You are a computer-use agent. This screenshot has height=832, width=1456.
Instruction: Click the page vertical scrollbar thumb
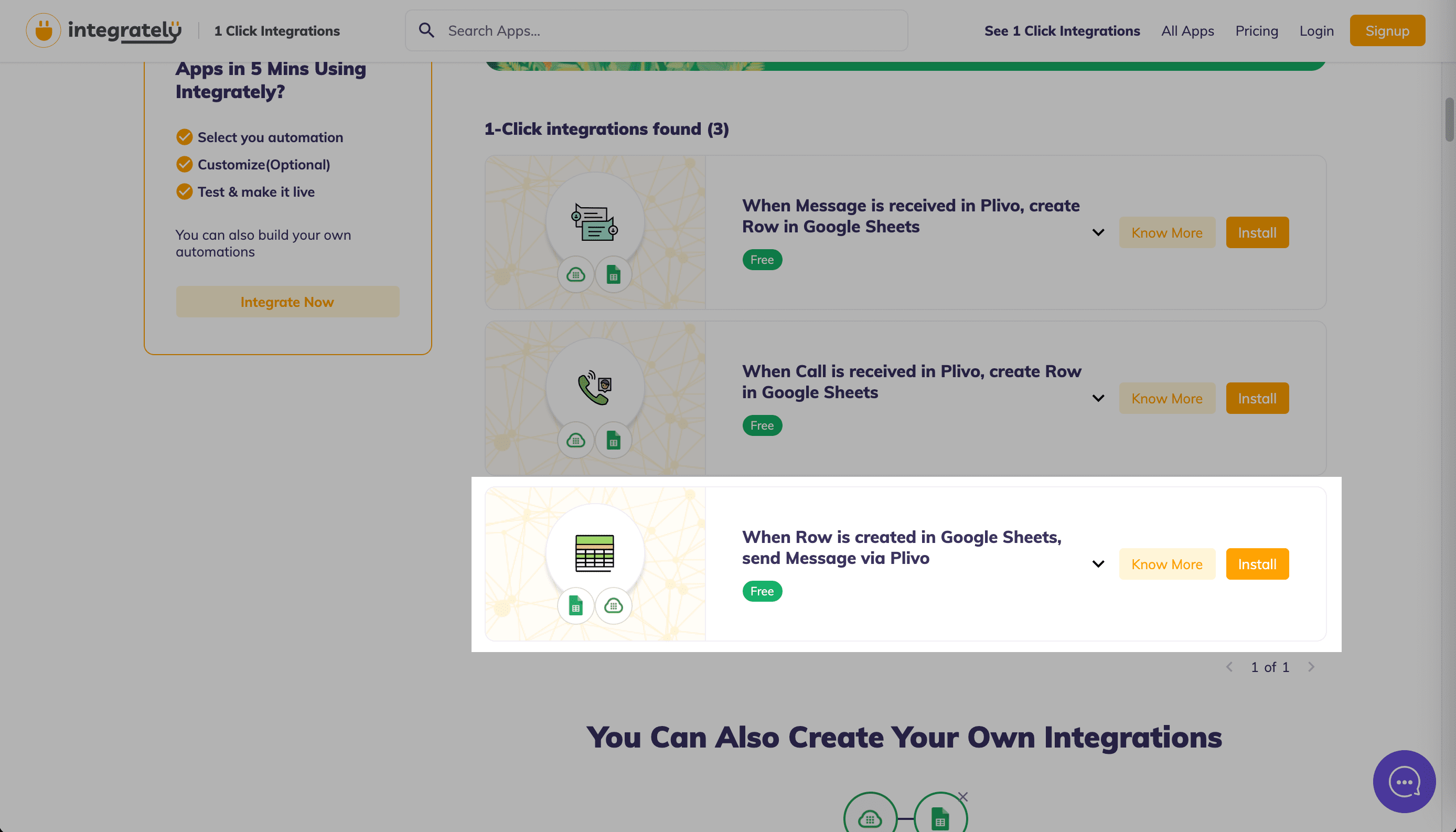pyautogui.click(x=1449, y=120)
